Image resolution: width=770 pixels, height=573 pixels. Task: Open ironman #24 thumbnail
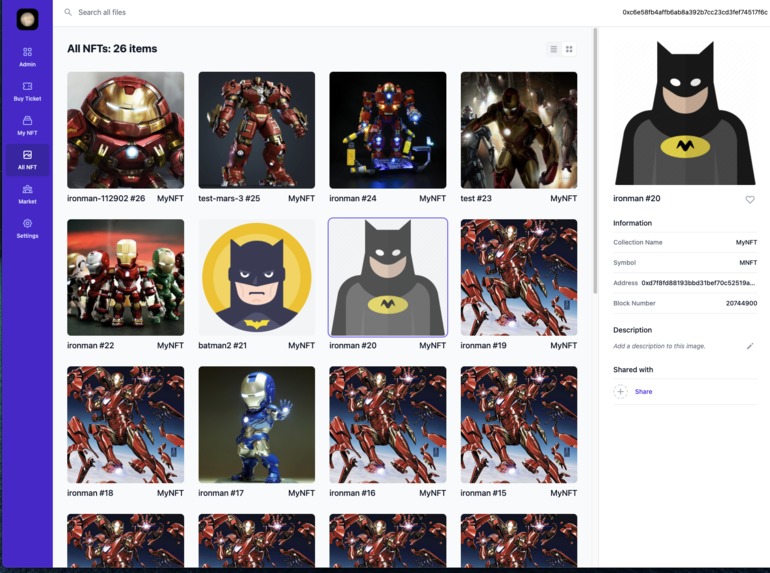click(388, 130)
